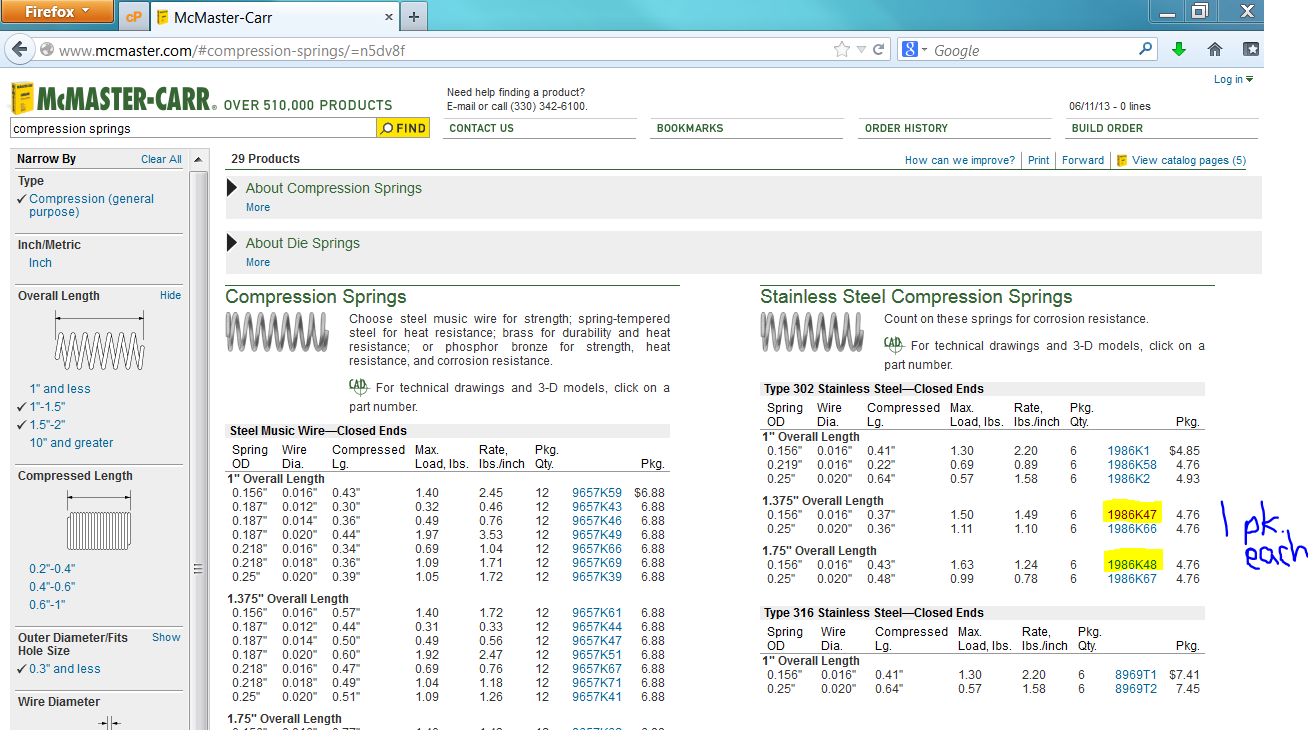Open part number 1986K67
This screenshot has height=730, width=1308.
point(1132,579)
